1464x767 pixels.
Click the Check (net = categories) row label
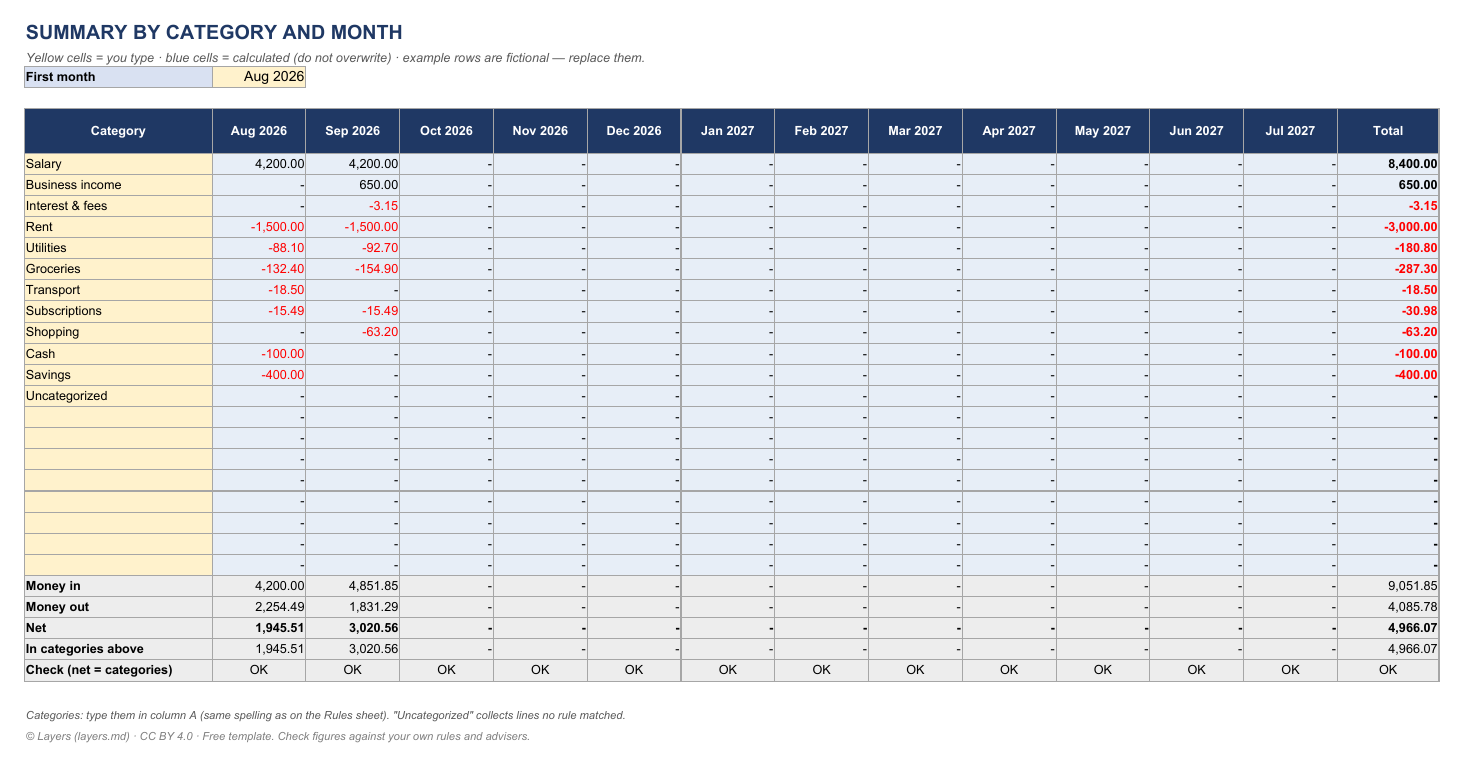pos(119,670)
